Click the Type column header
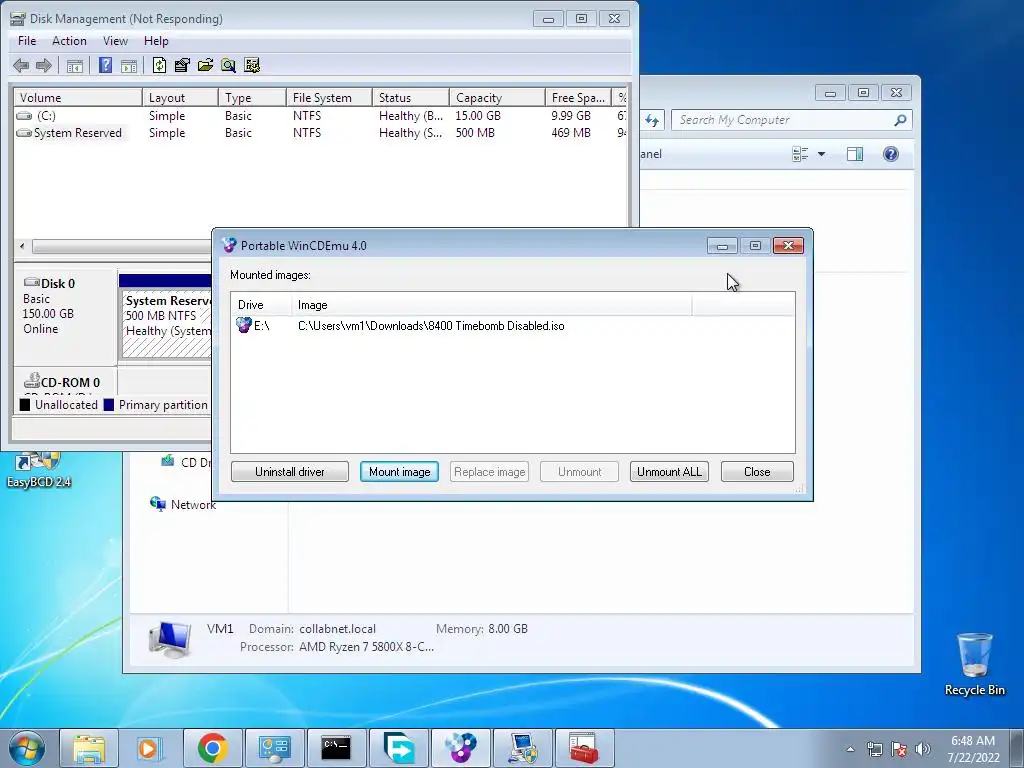1024x768 pixels. pyautogui.click(x=252, y=98)
